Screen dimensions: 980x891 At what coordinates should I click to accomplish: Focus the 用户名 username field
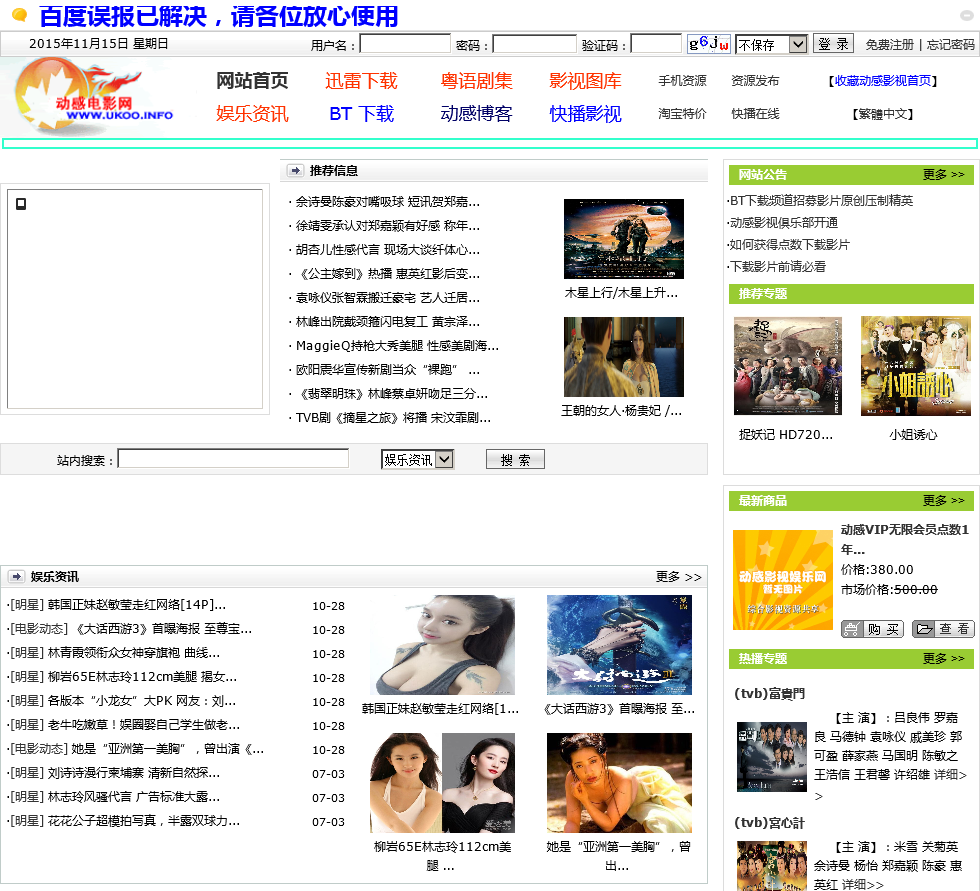point(405,44)
